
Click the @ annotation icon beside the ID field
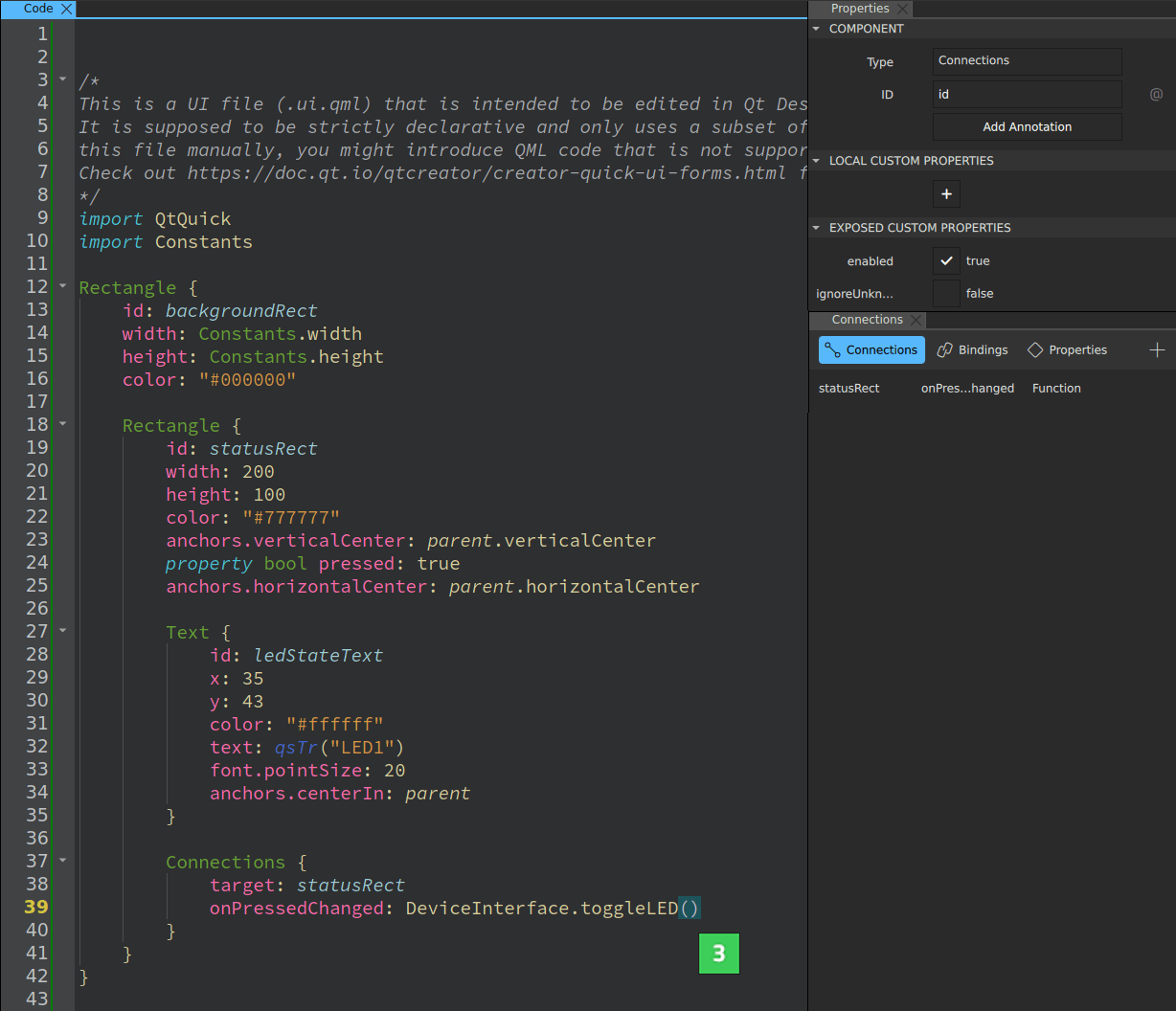coord(1156,94)
